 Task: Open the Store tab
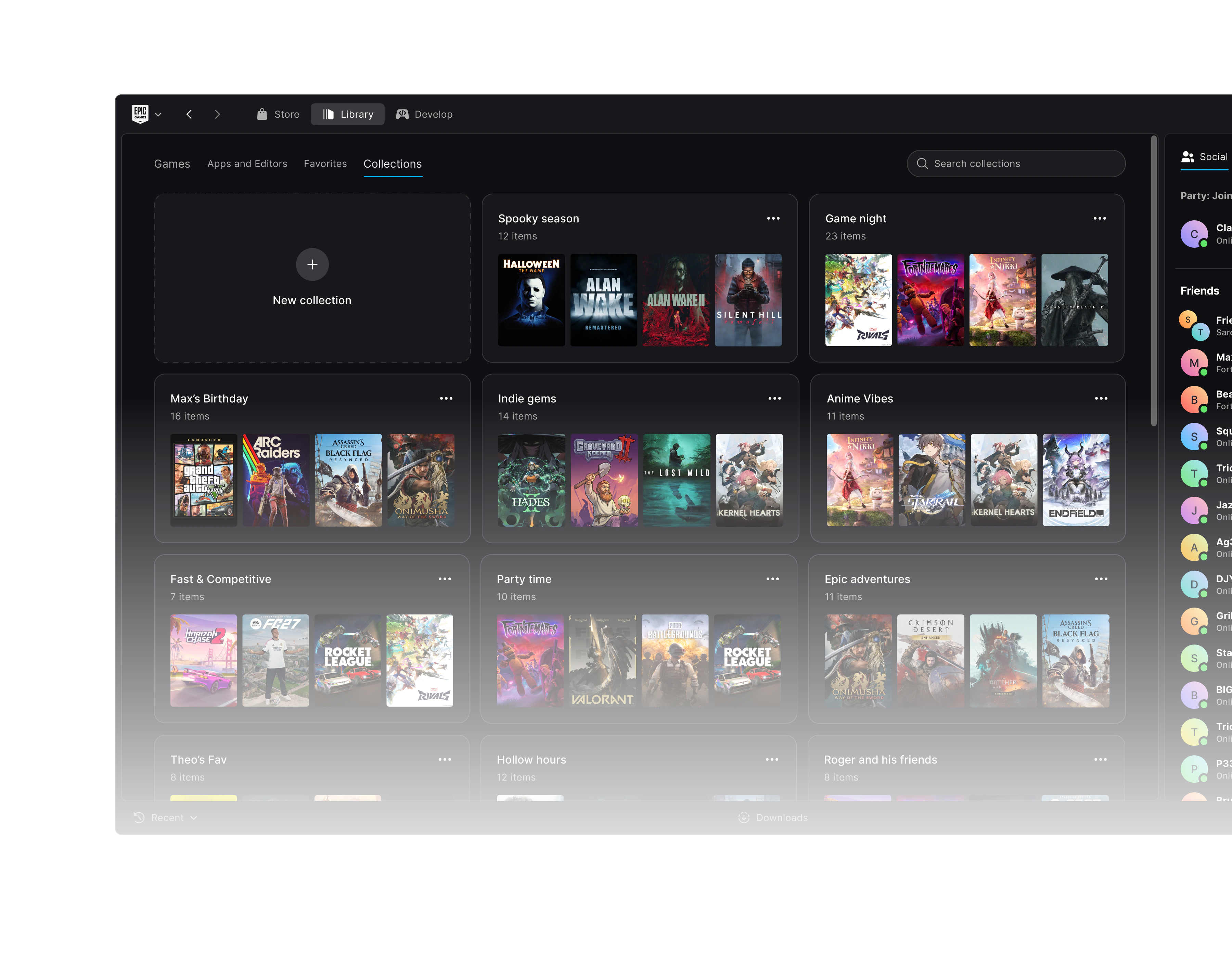tap(278, 114)
